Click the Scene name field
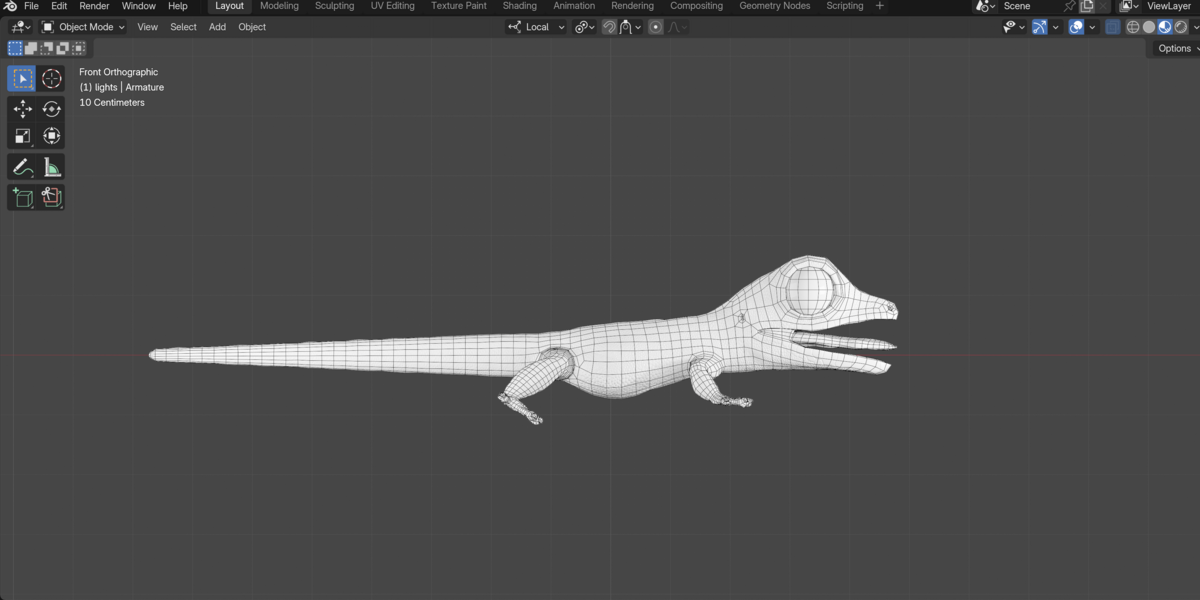The image size is (1200, 600). (x=1029, y=6)
